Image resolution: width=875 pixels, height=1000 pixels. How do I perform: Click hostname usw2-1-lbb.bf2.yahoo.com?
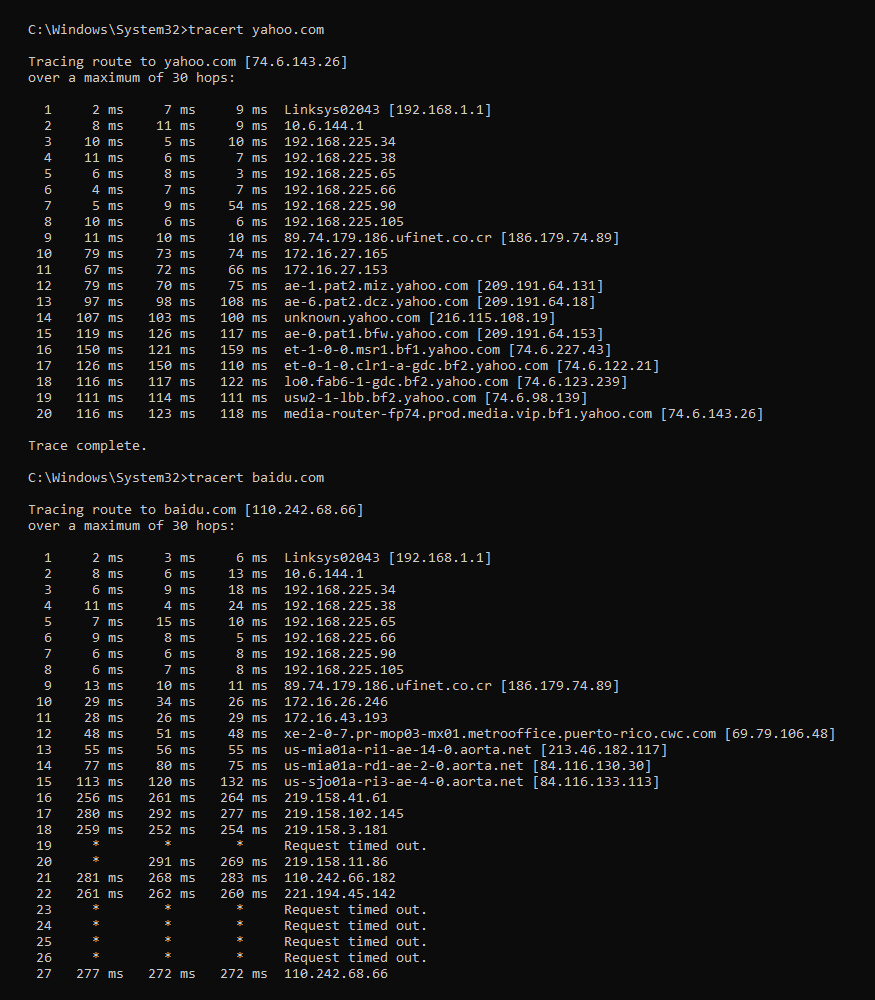tap(380, 398)
